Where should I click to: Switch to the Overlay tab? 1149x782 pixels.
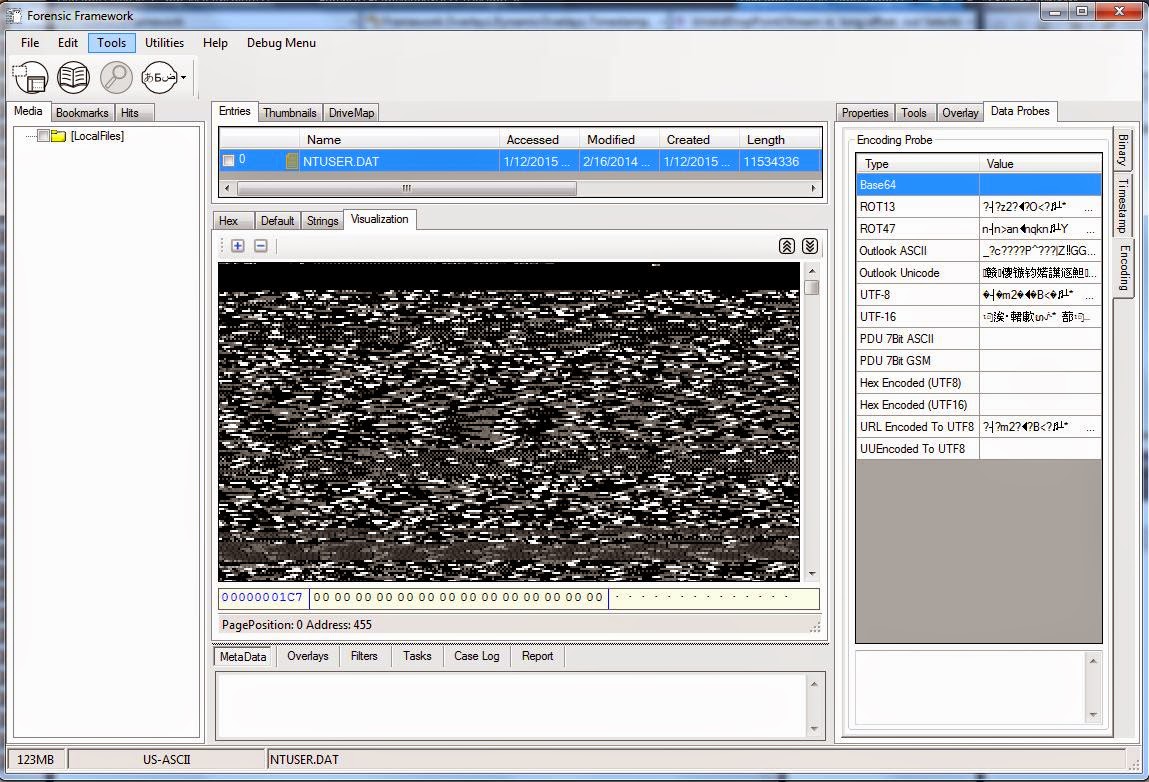(x=960, y=113)
